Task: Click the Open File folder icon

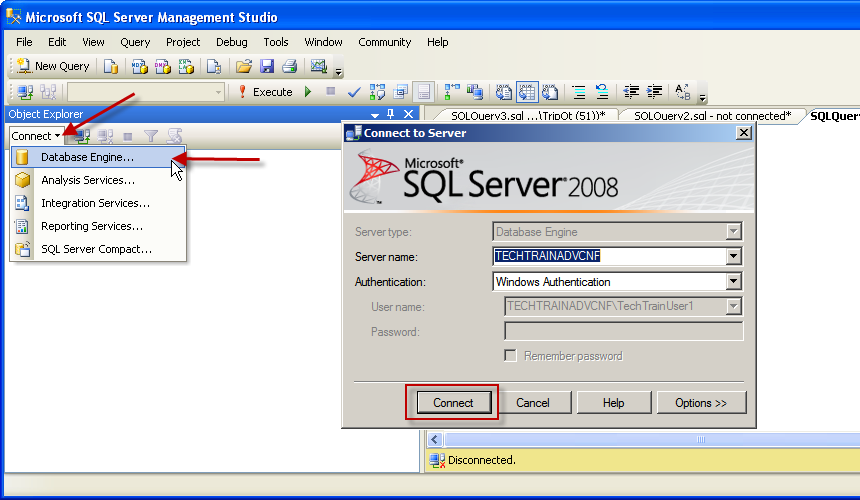Action: [x=244, y=66]
